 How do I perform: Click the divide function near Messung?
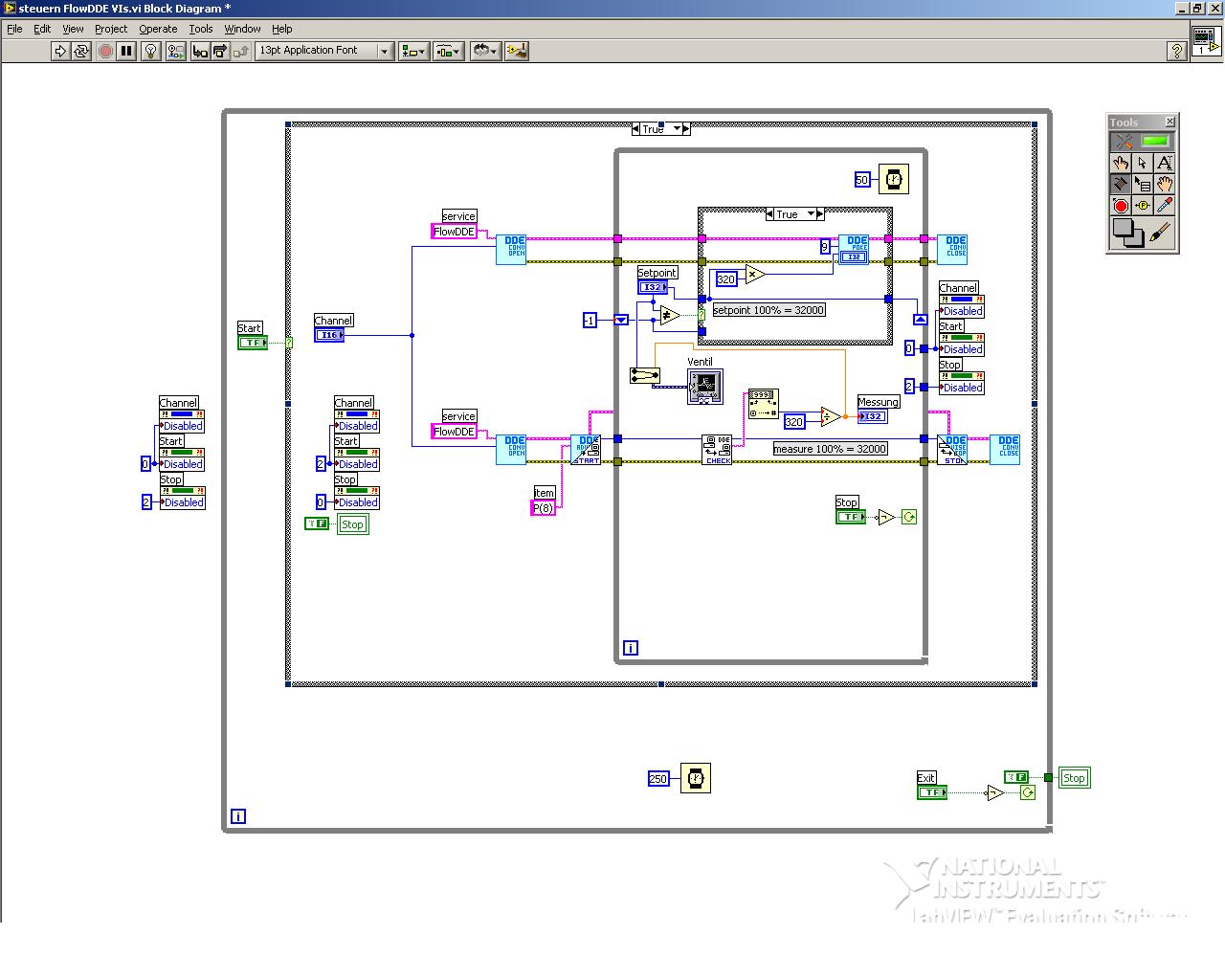831,417
